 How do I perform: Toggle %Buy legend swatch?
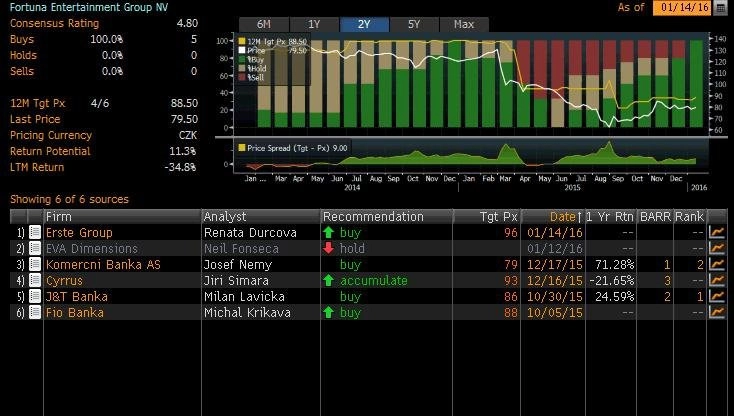(242, 59)
